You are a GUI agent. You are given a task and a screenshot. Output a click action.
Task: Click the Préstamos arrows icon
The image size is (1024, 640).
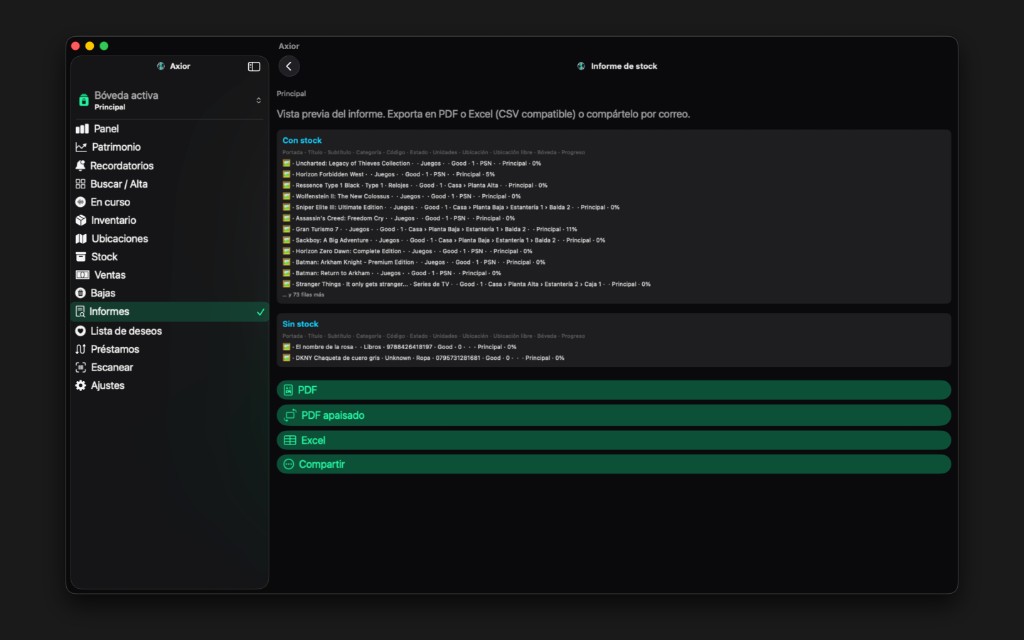coord(80,349)
